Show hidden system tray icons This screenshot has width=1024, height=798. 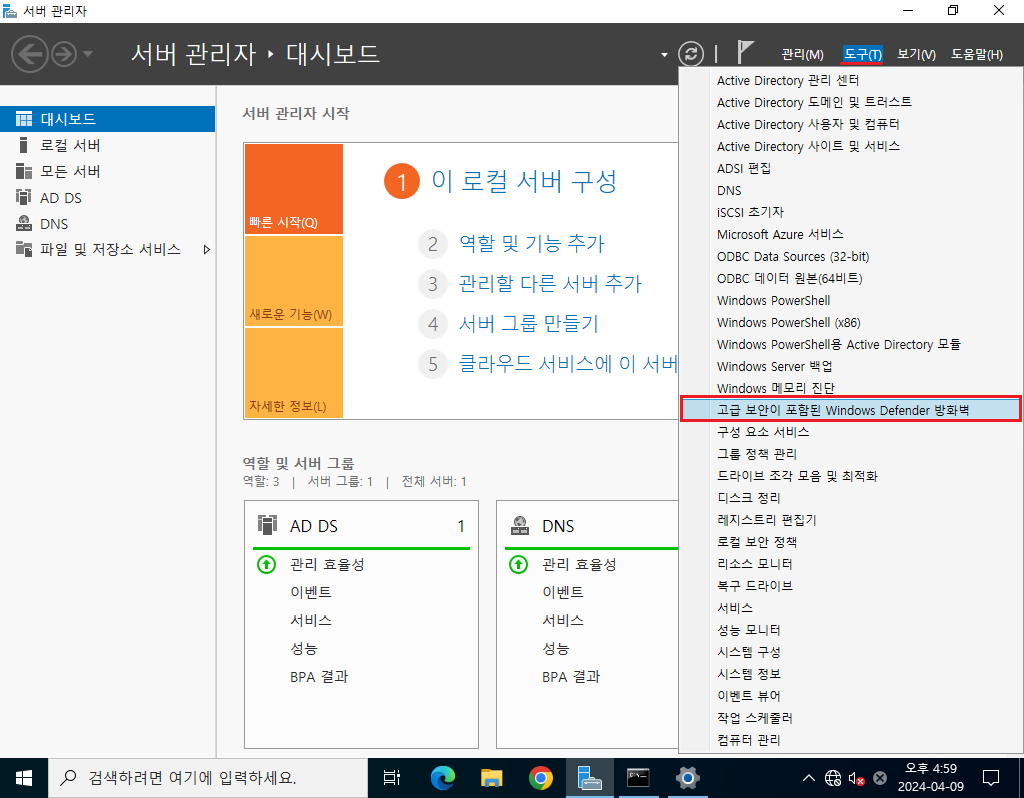click(x=808, y=778)
